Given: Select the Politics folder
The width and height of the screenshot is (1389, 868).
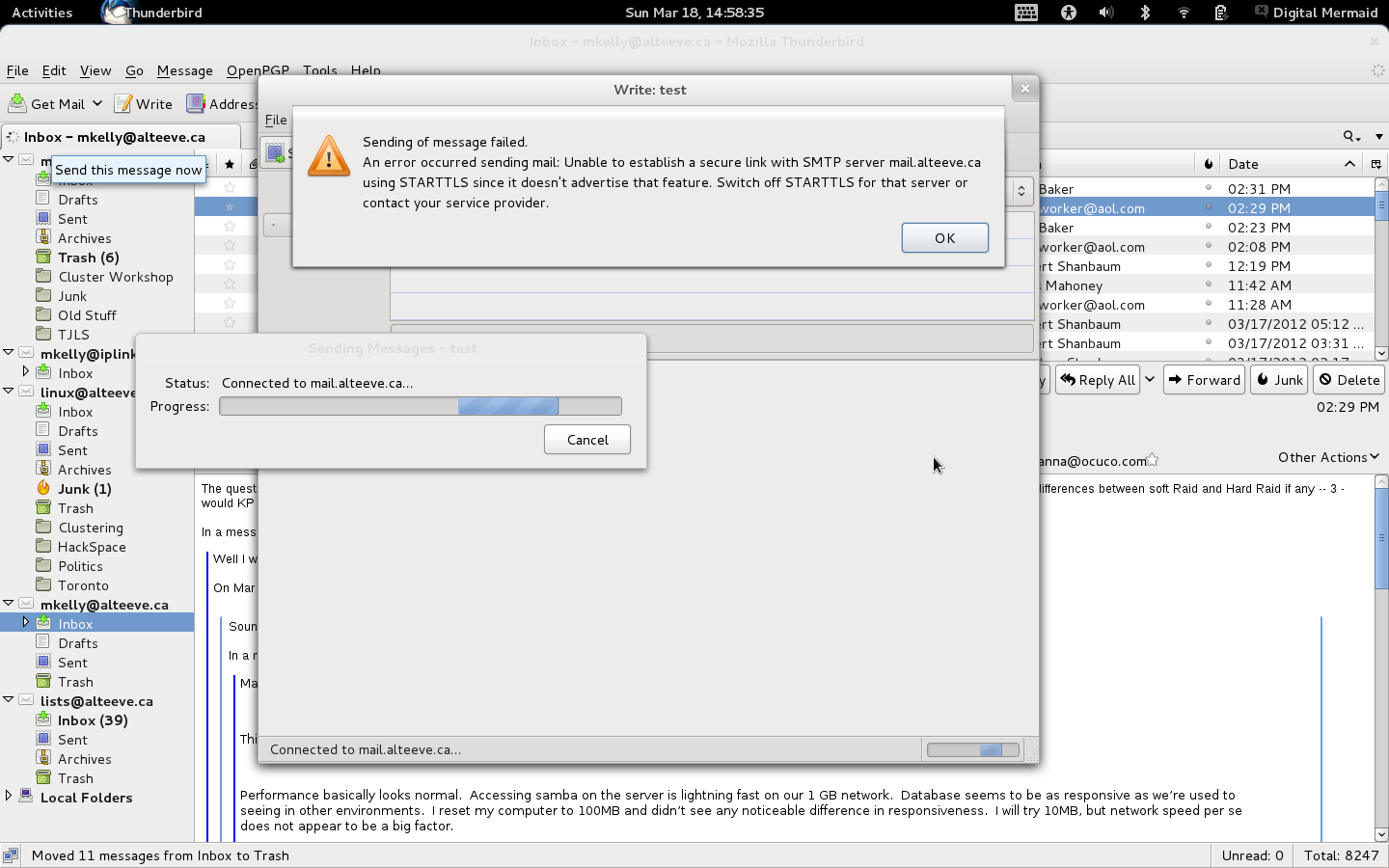Looking at the screenshot, I should [x=80, y=566].
